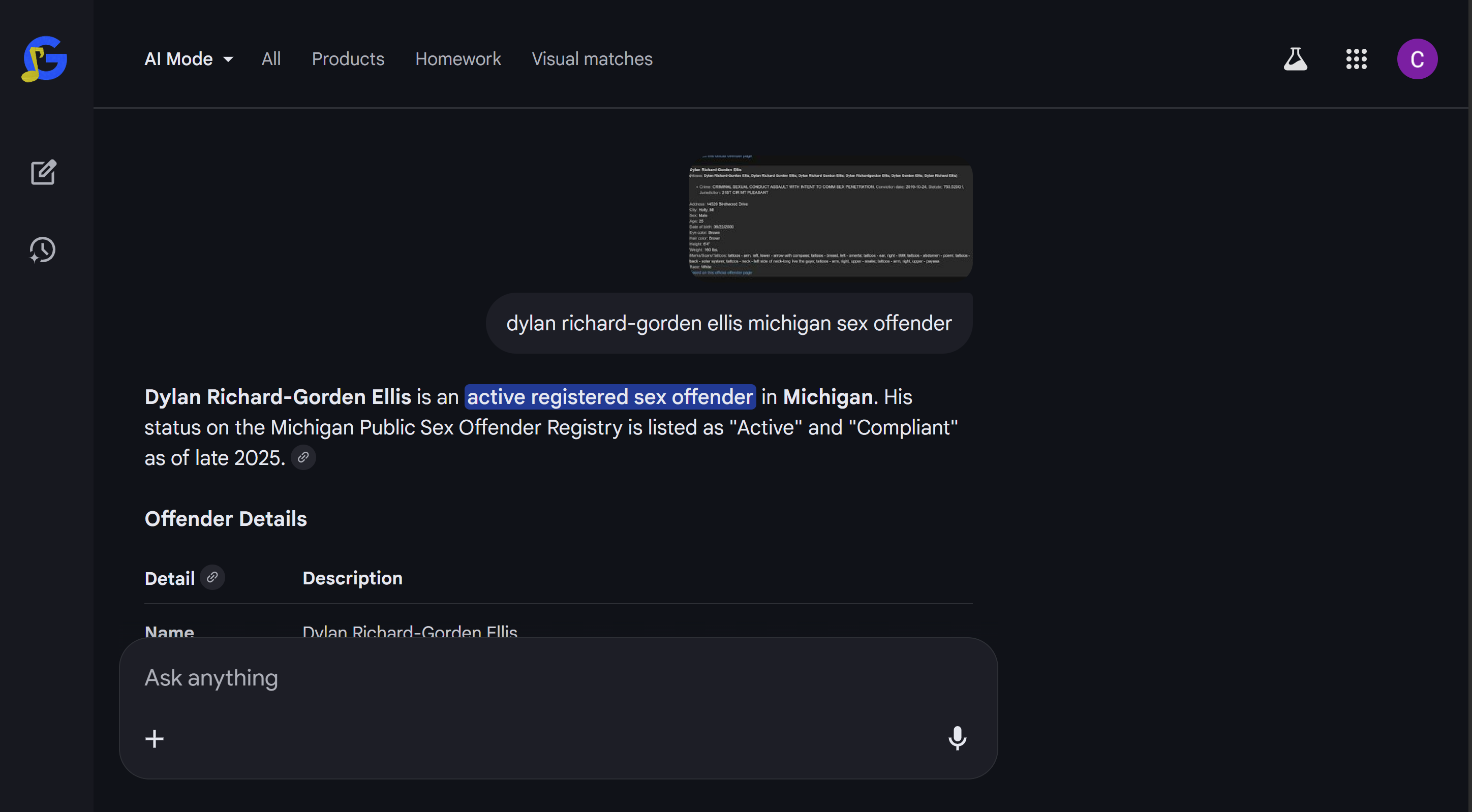
Task: Click the Google logo icon
Action: (45, 59)
